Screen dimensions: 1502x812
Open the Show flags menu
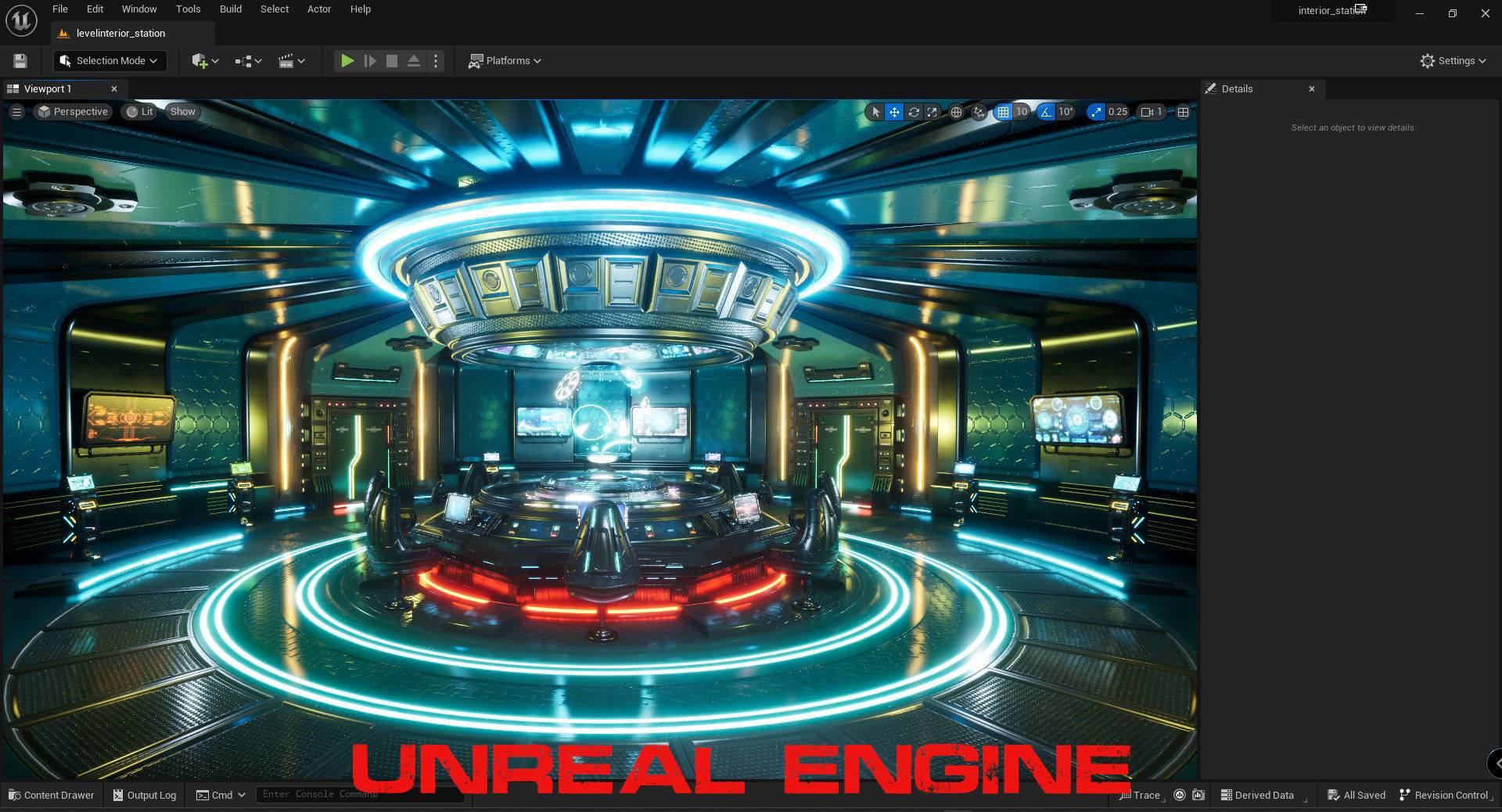pyautogui.click(x=182, y=112)
